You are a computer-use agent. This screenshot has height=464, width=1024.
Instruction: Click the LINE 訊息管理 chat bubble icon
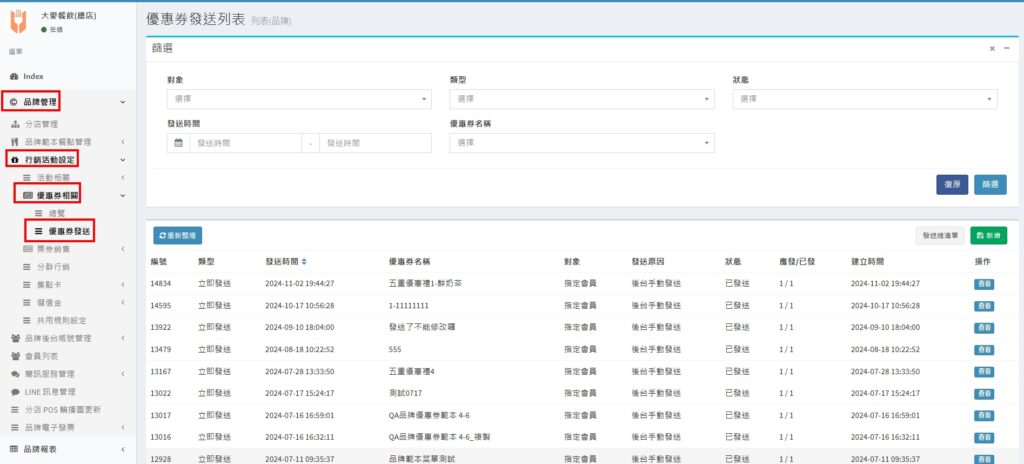pos(14,391)
